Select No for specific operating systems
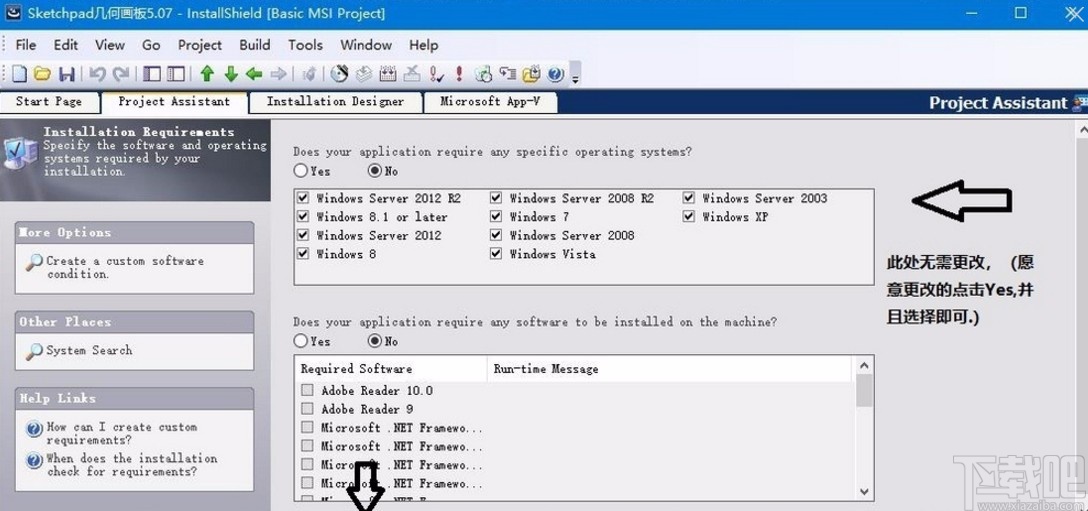Screen dimensions: 1088x511 tap(374, 170)
